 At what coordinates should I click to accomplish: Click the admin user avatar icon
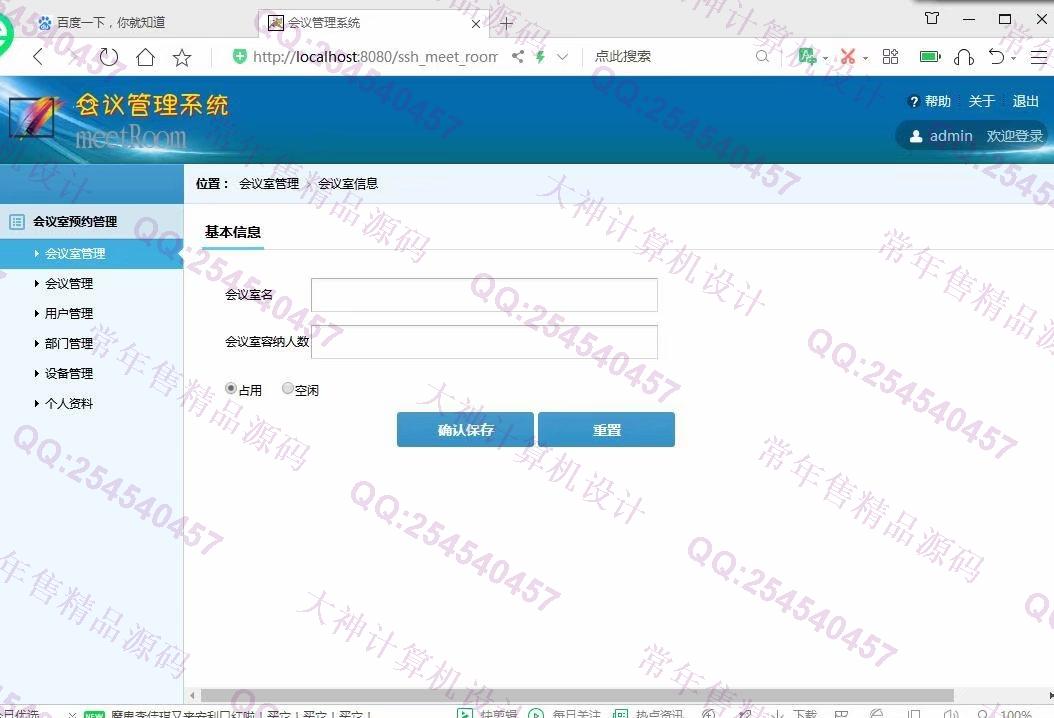pos(916,136)
